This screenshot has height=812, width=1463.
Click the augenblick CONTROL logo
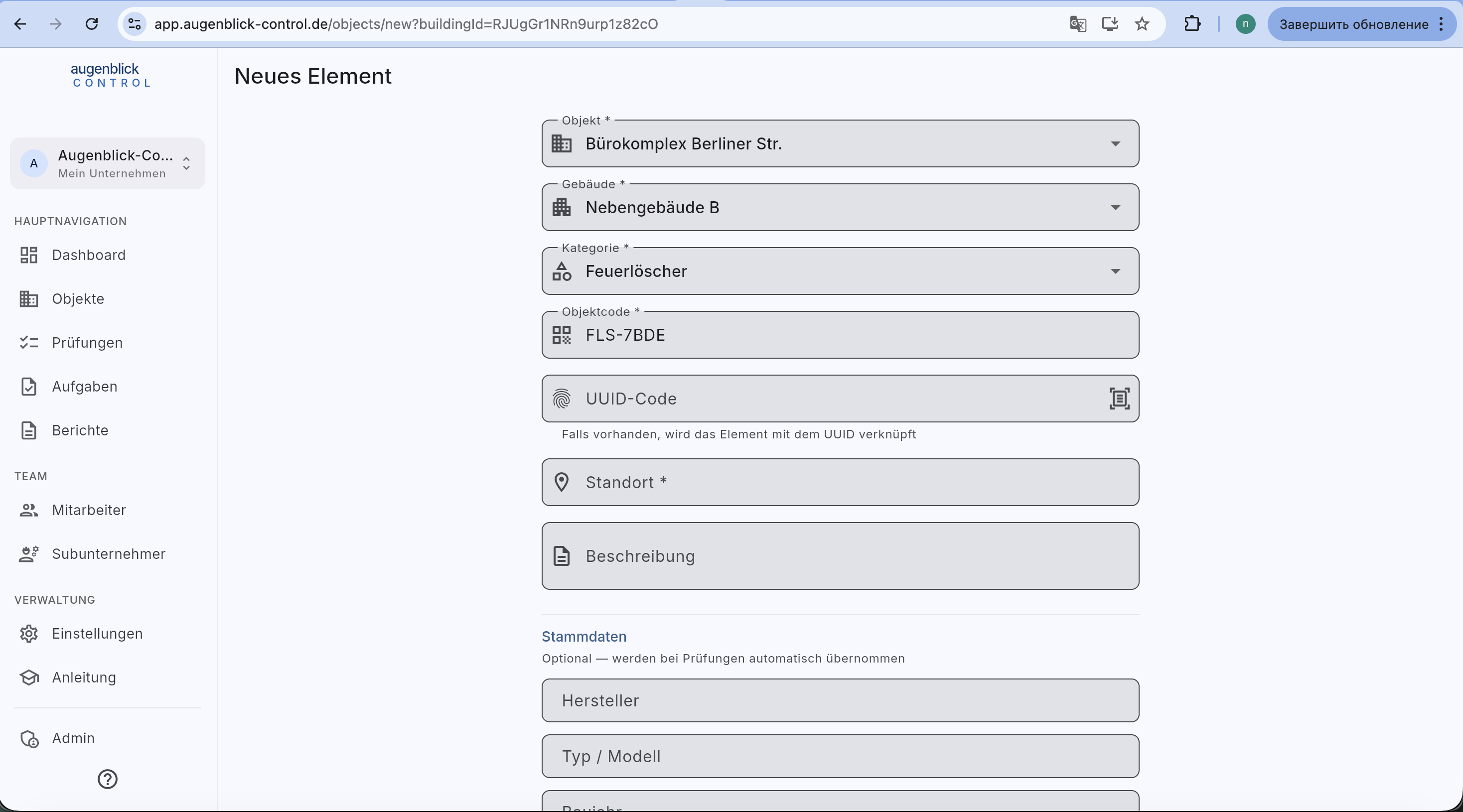tap(111, 75)
